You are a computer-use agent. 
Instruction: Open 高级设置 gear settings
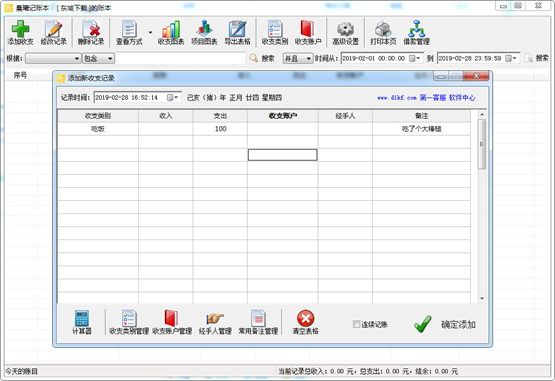click(345, 33)
